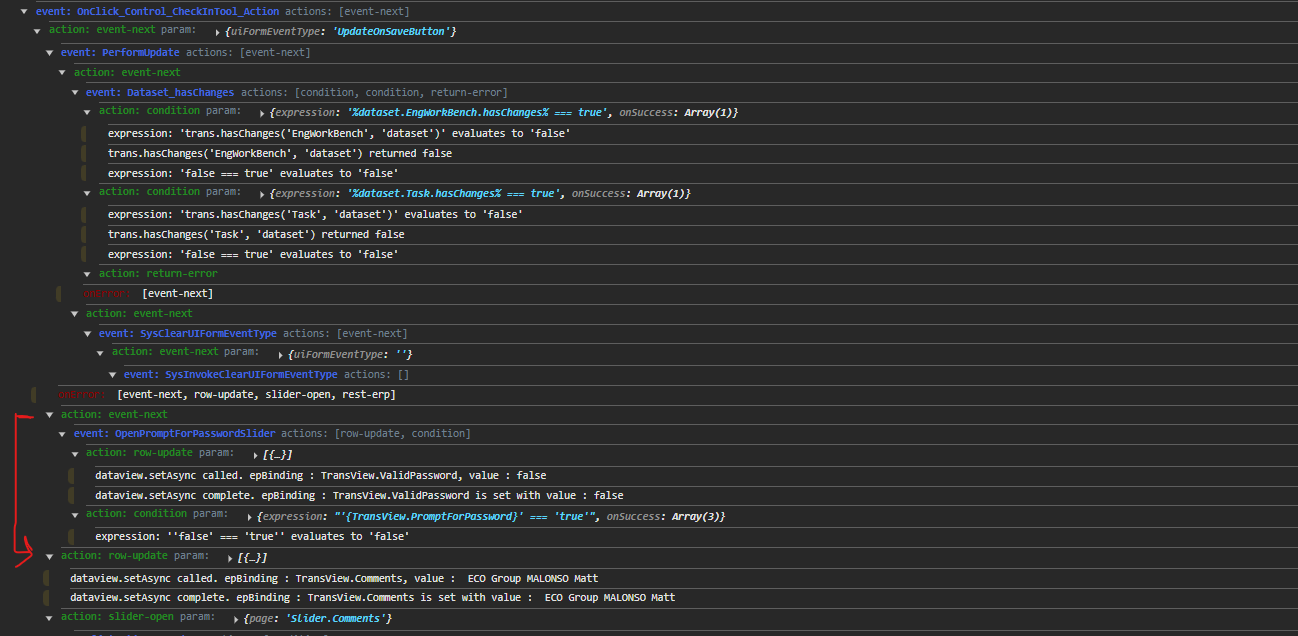
Task: Select the PerformUpdate event name
Action: click(x=141, y=52)
